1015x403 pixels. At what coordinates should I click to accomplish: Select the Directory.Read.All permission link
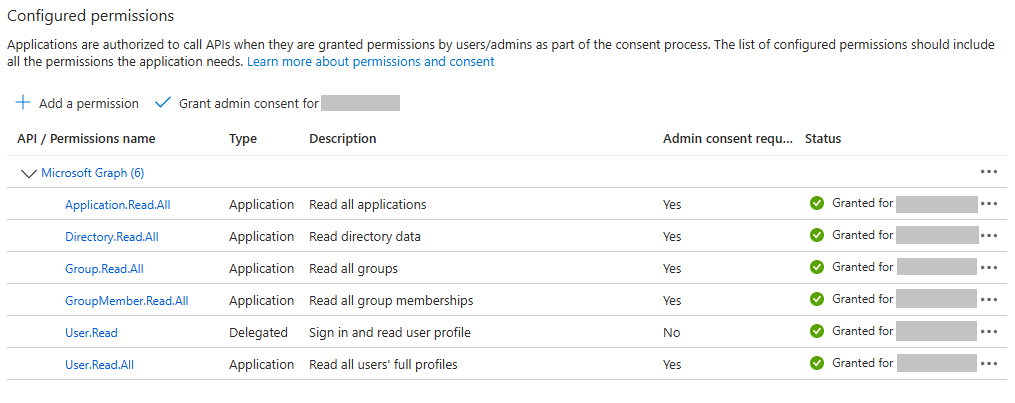(112, 237)
